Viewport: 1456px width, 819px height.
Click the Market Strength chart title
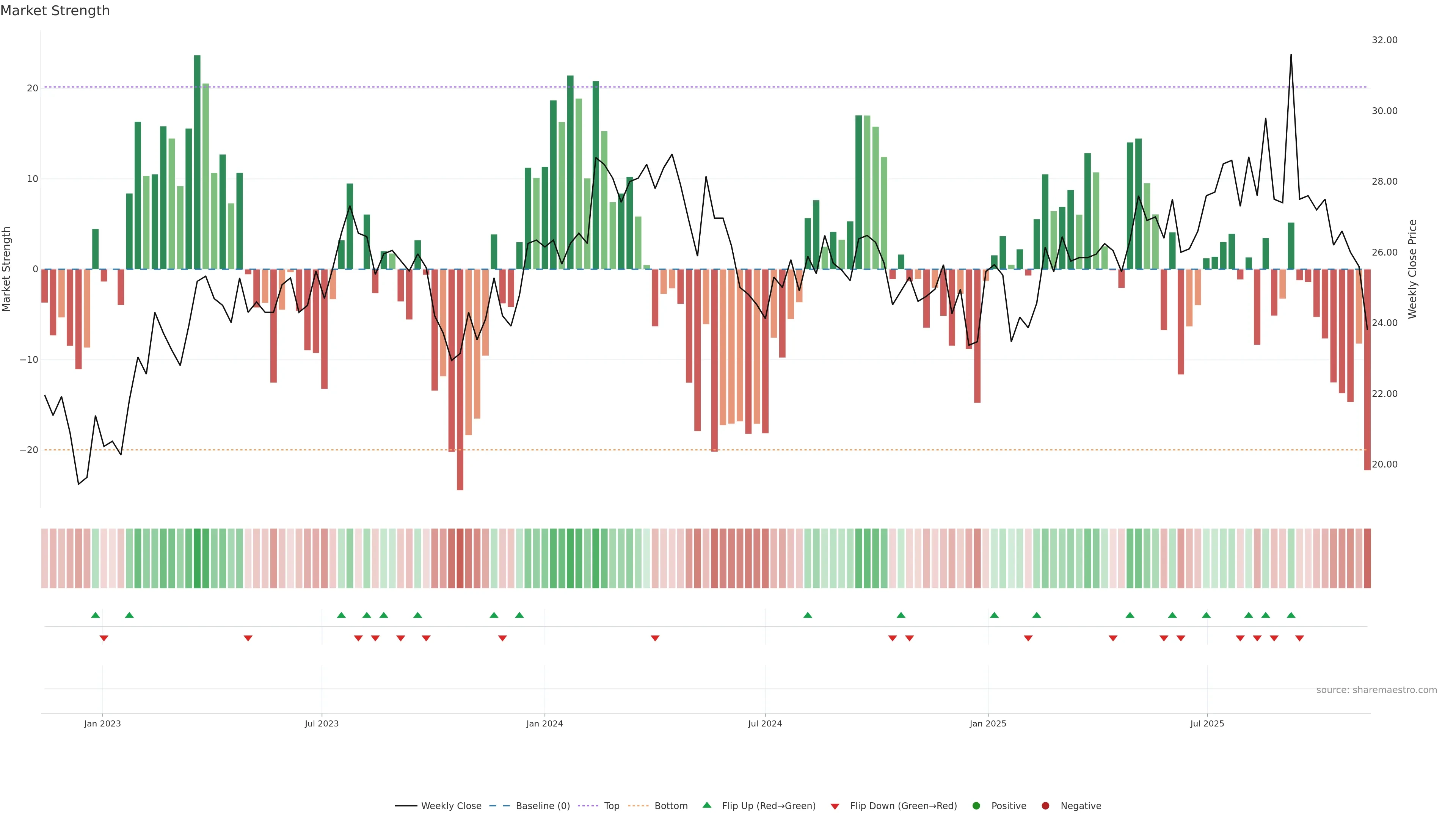coord(55,11)
